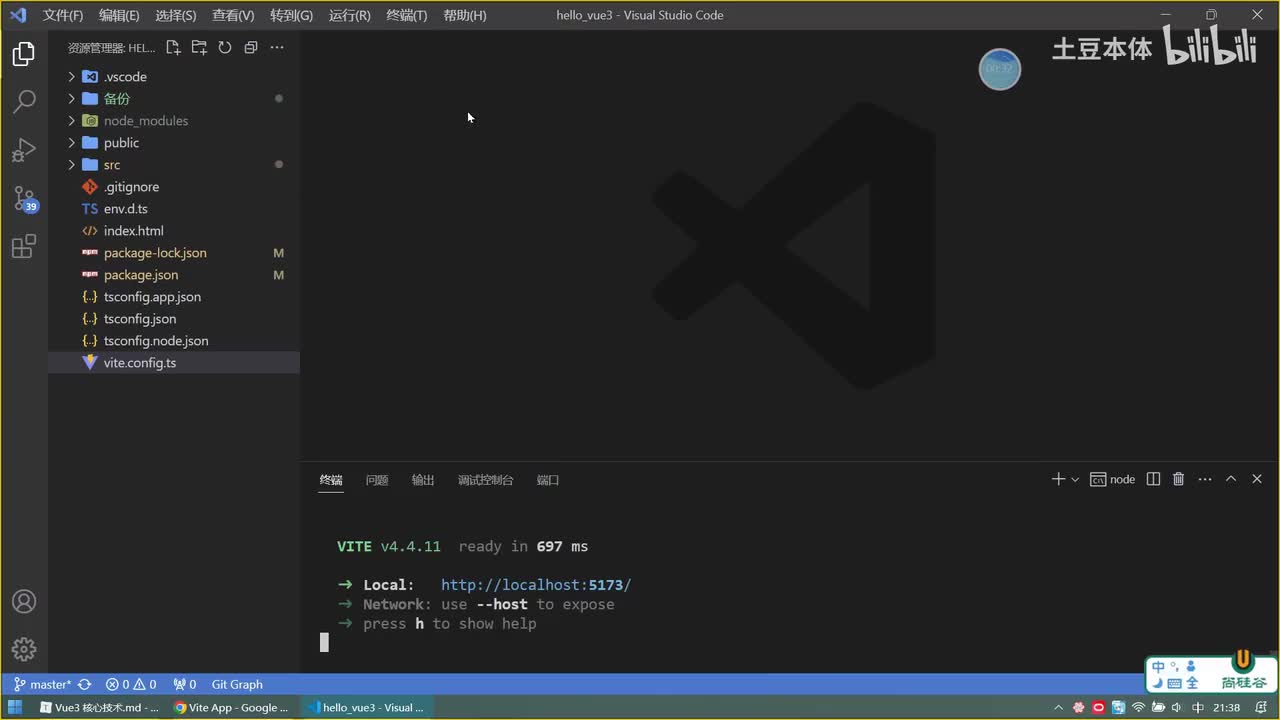Synchronize changes in the status bar
1280x720 pixels.
(85, 684)
